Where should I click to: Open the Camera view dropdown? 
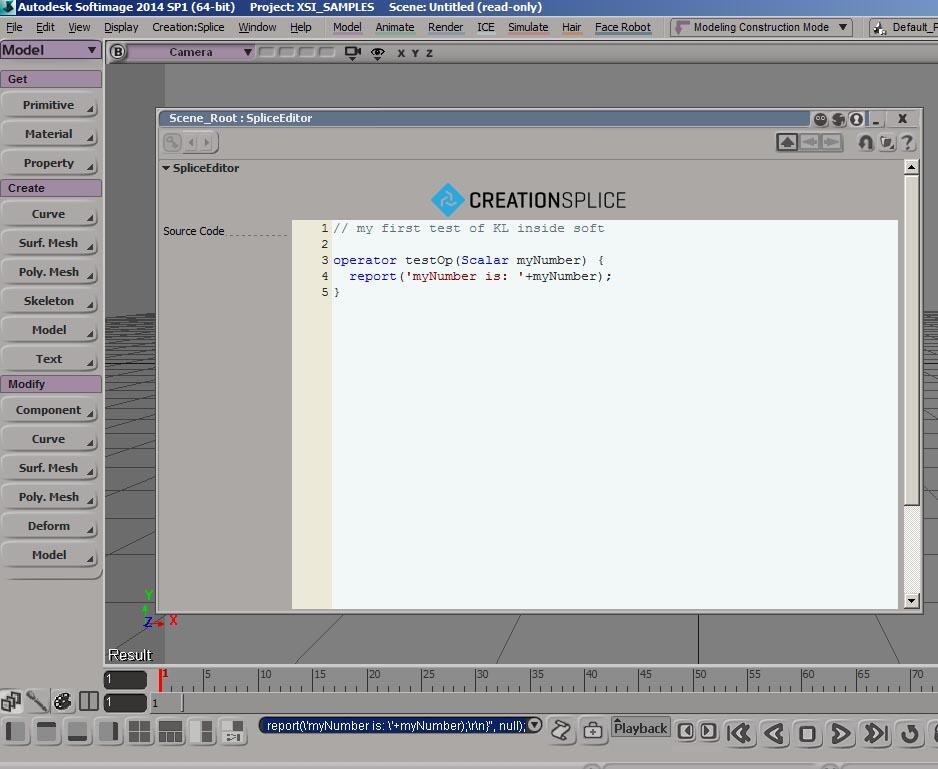[190, 52]
